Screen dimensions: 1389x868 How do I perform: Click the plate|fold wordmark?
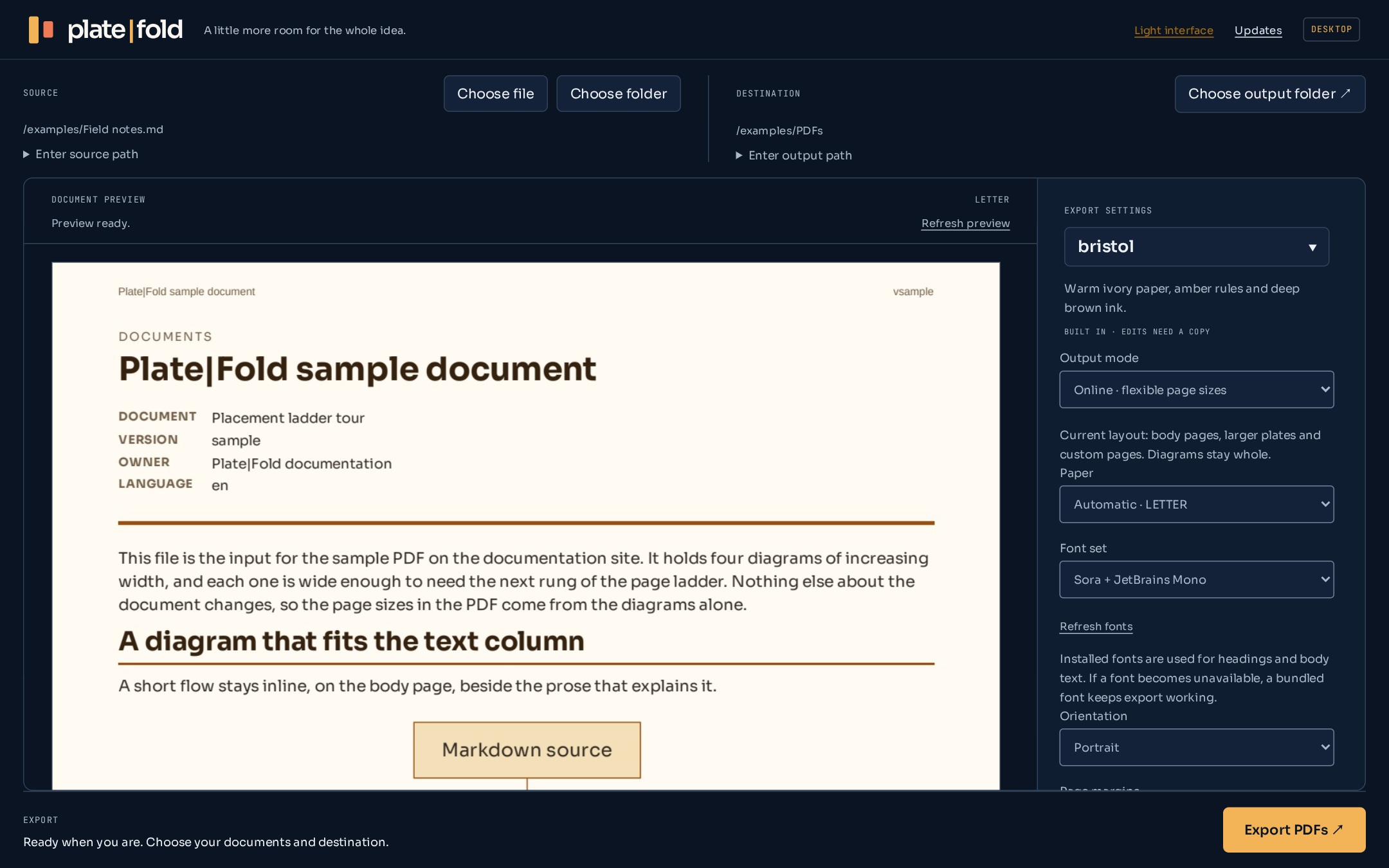pyautogui.click(x=125, y=30)
